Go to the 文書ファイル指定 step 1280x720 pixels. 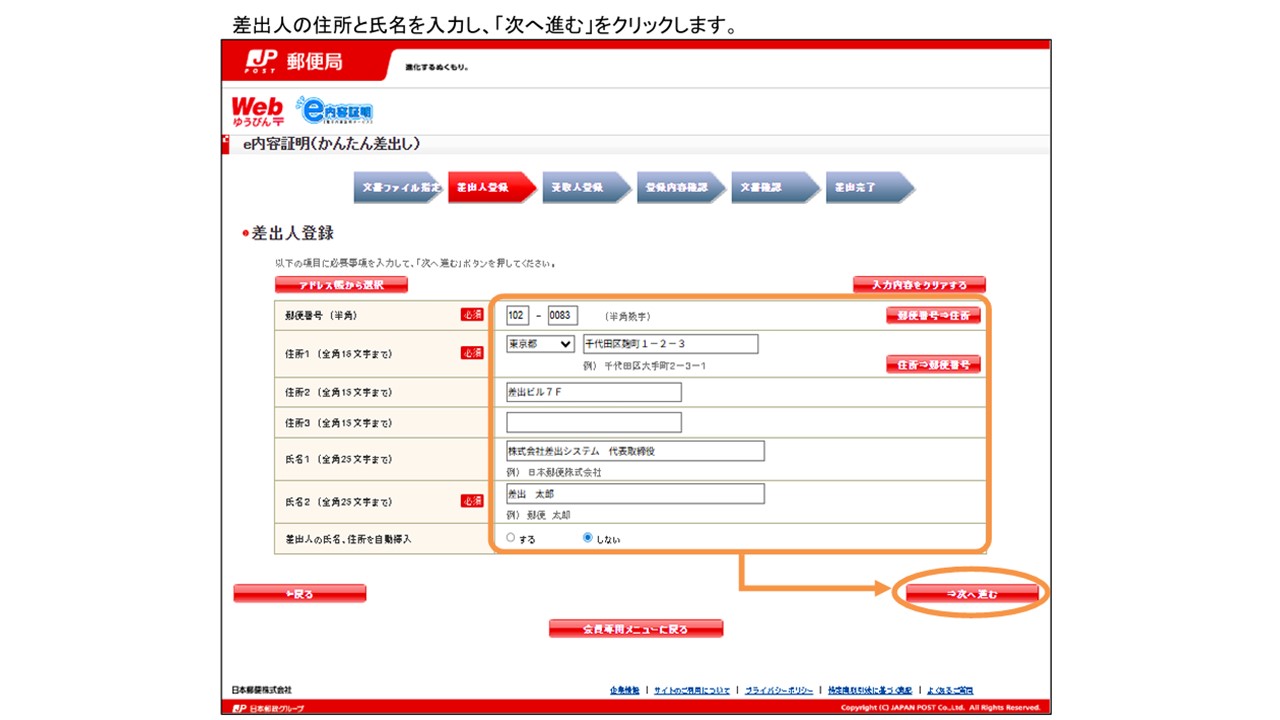coord(395,188)
